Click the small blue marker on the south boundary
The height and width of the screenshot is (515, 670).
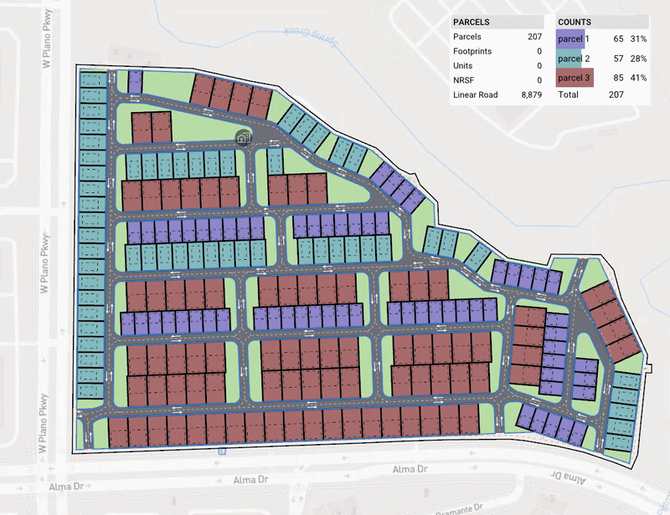[x=221, y=450]
